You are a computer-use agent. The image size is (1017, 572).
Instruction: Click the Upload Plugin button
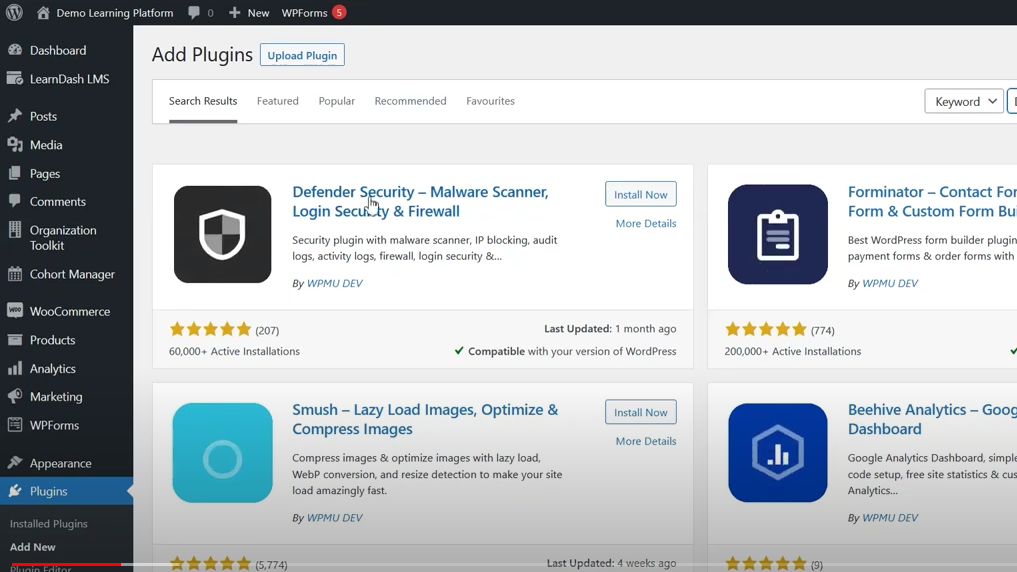click(302, 55)
